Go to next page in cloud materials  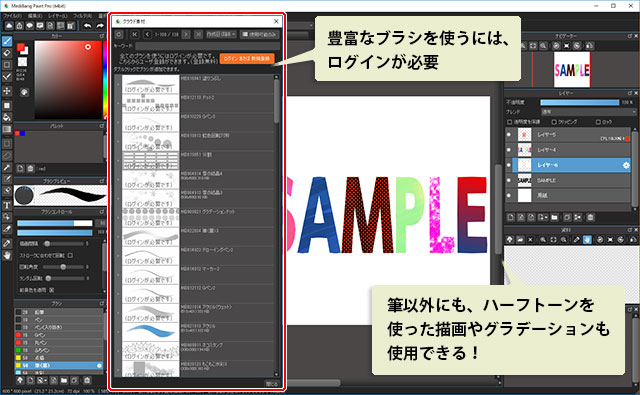[x=186, y=35]
